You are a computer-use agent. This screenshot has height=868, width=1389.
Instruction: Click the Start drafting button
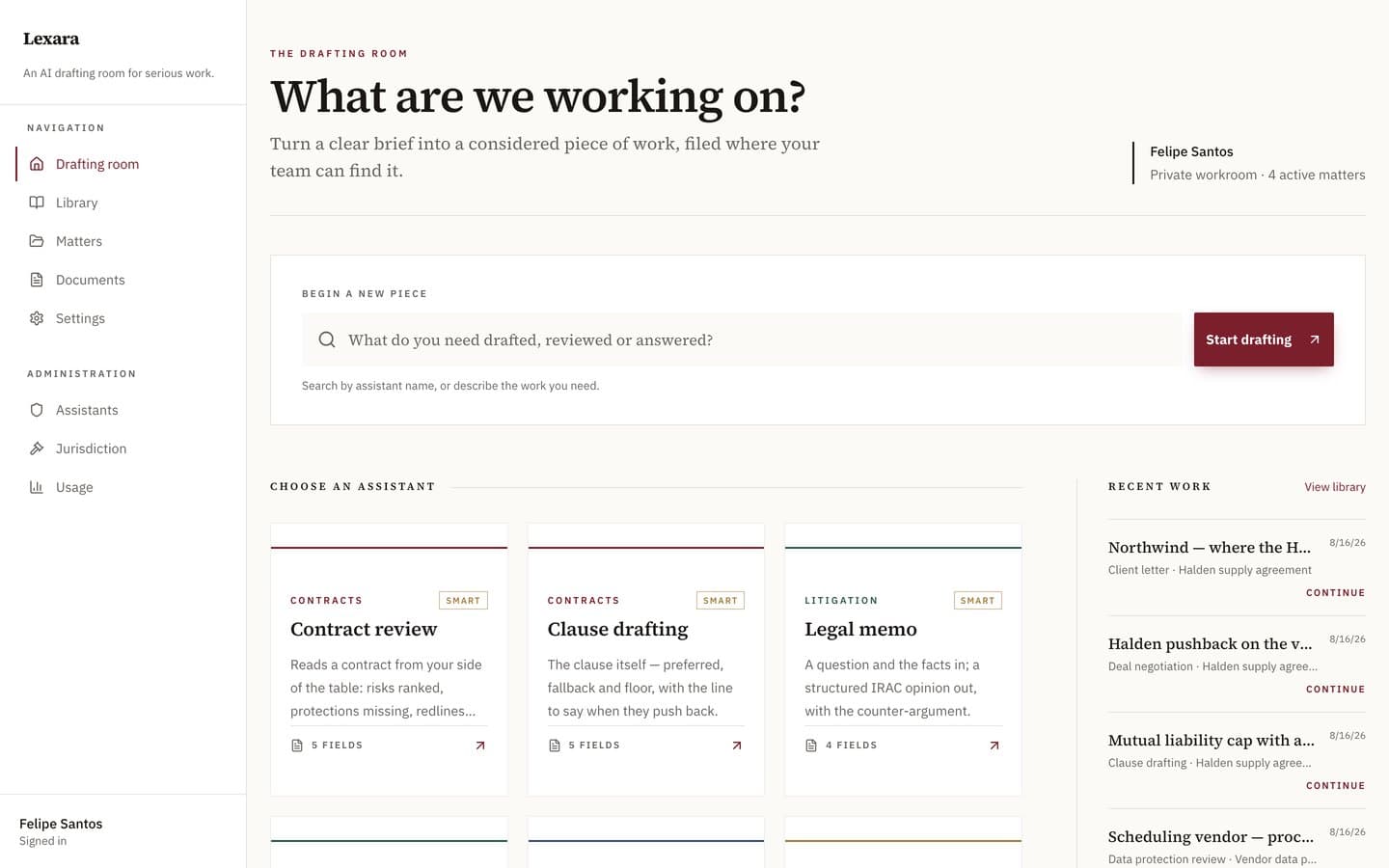coord(1264,339)
